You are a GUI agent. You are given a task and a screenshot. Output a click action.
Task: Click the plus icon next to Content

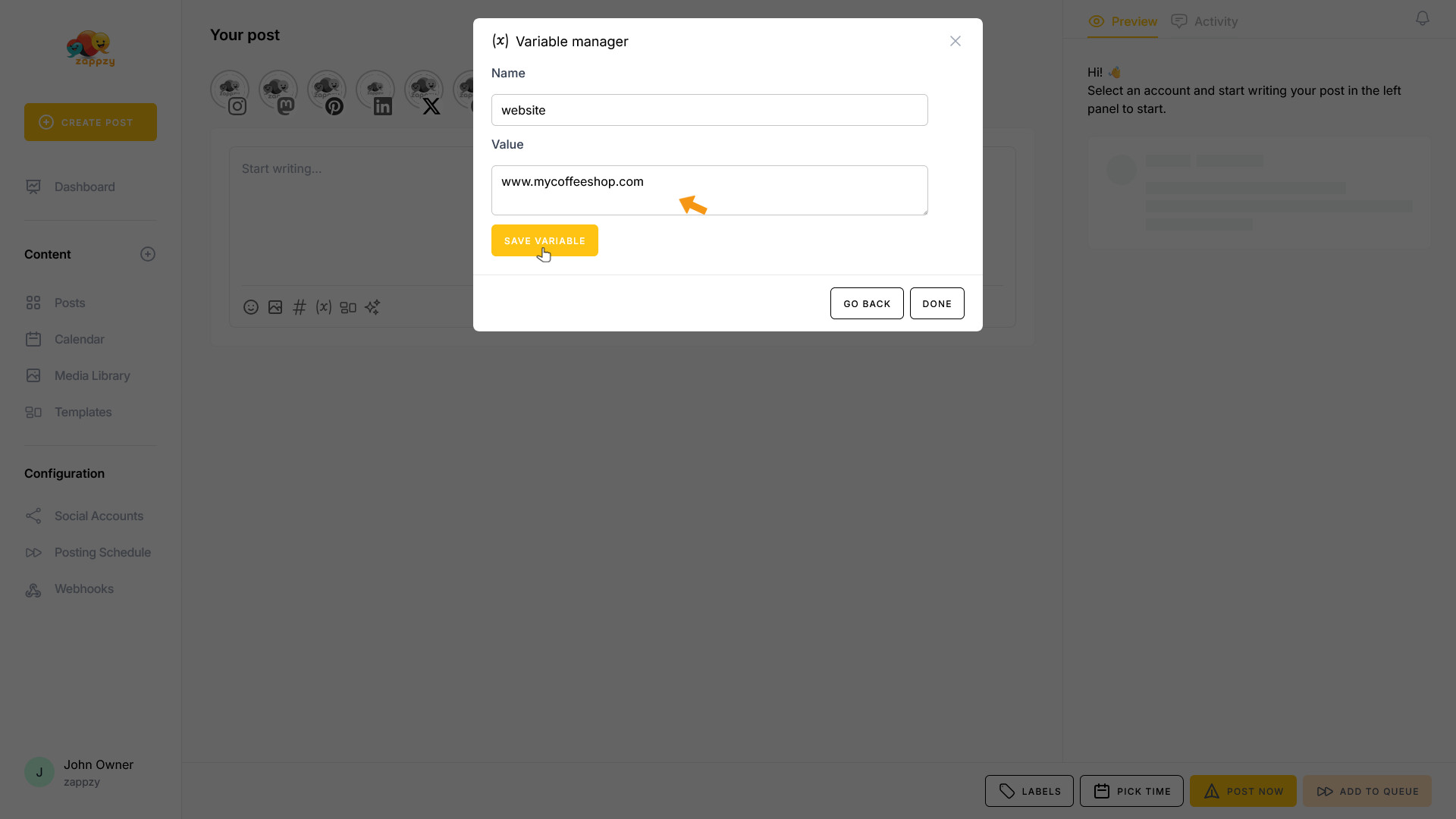(148, 254)
